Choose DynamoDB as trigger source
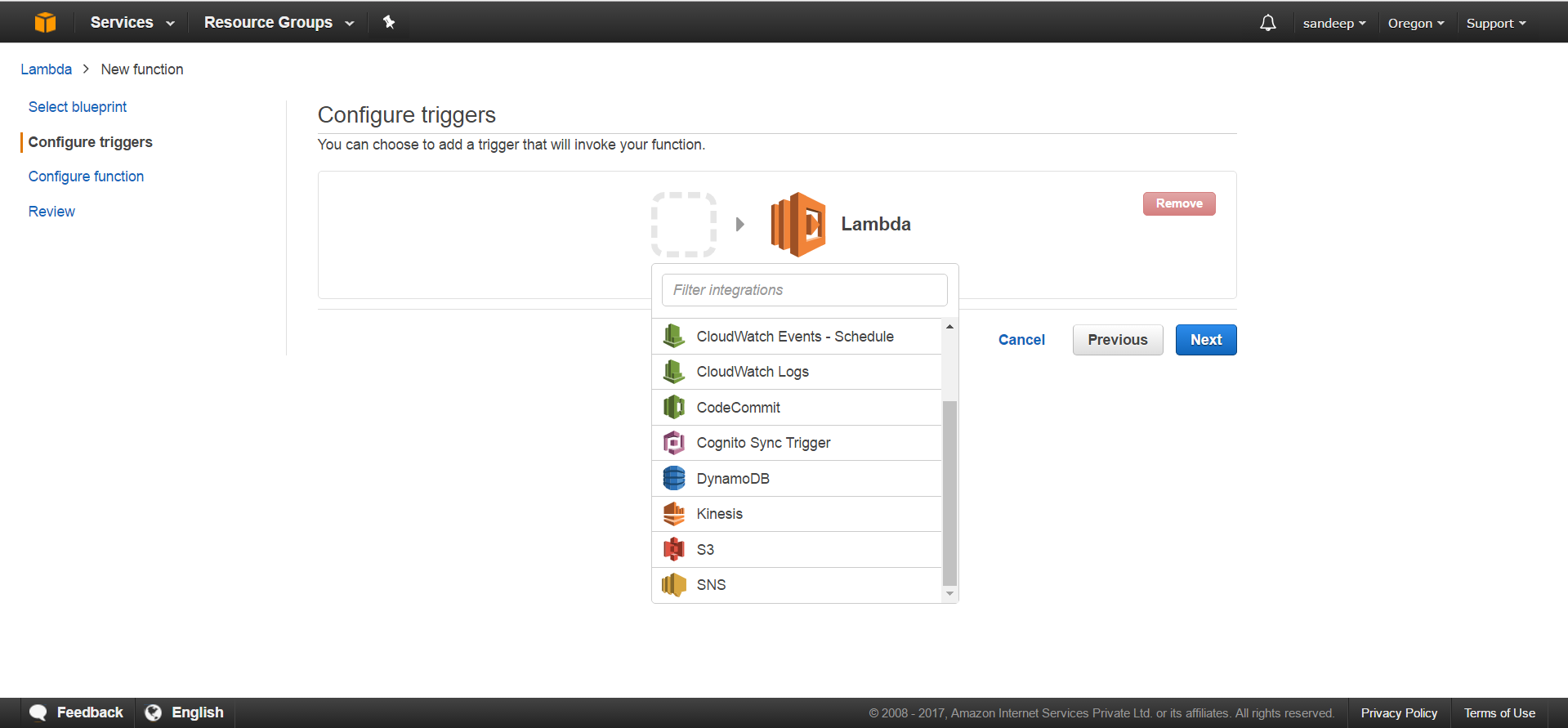Screen dimensions: 1568x728 797,478
